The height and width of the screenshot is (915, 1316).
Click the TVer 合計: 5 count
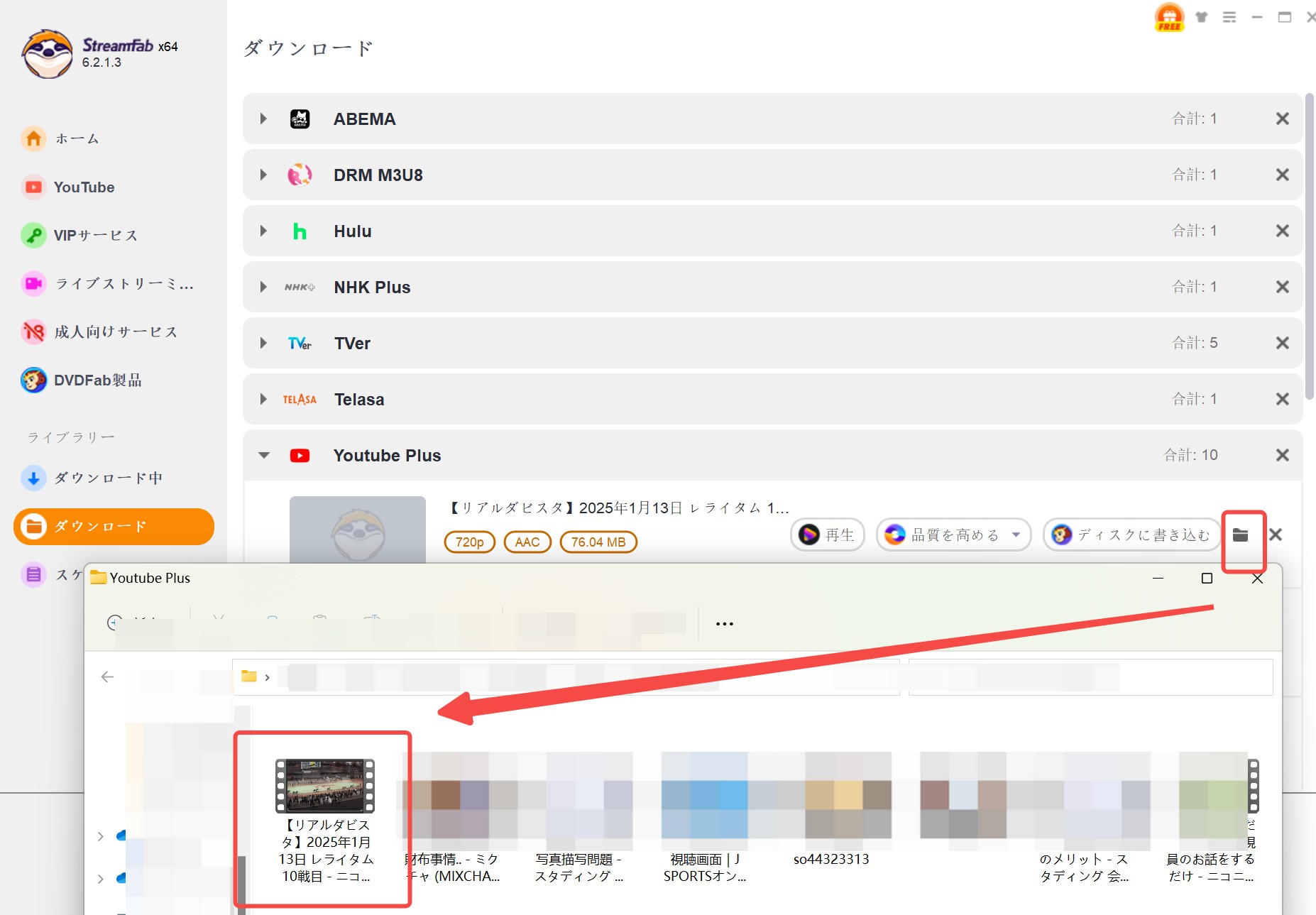tap(1195, 343)
